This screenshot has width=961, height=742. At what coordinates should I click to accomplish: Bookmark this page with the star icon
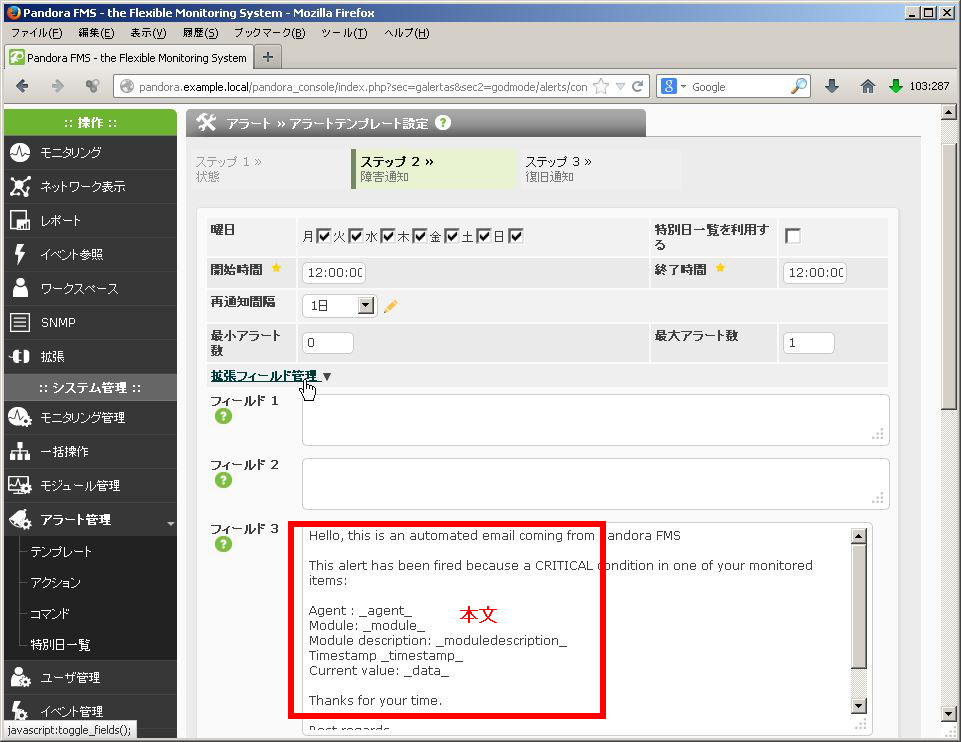602,86
